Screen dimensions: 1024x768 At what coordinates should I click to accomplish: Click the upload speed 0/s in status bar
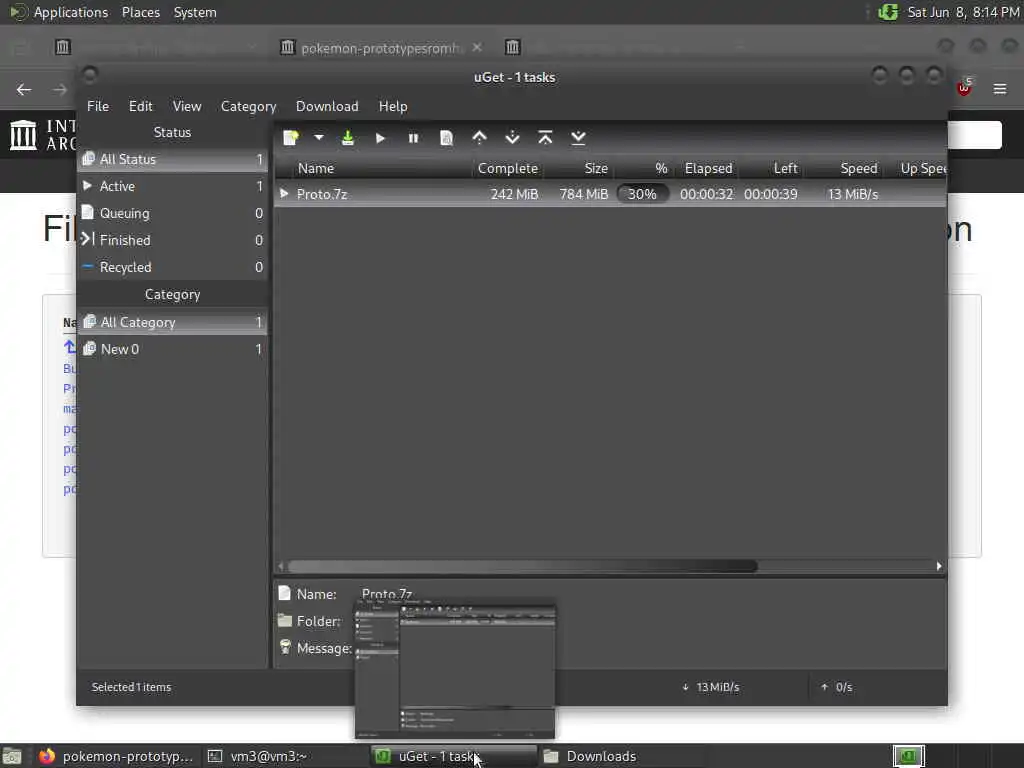(x=837, y=687)
